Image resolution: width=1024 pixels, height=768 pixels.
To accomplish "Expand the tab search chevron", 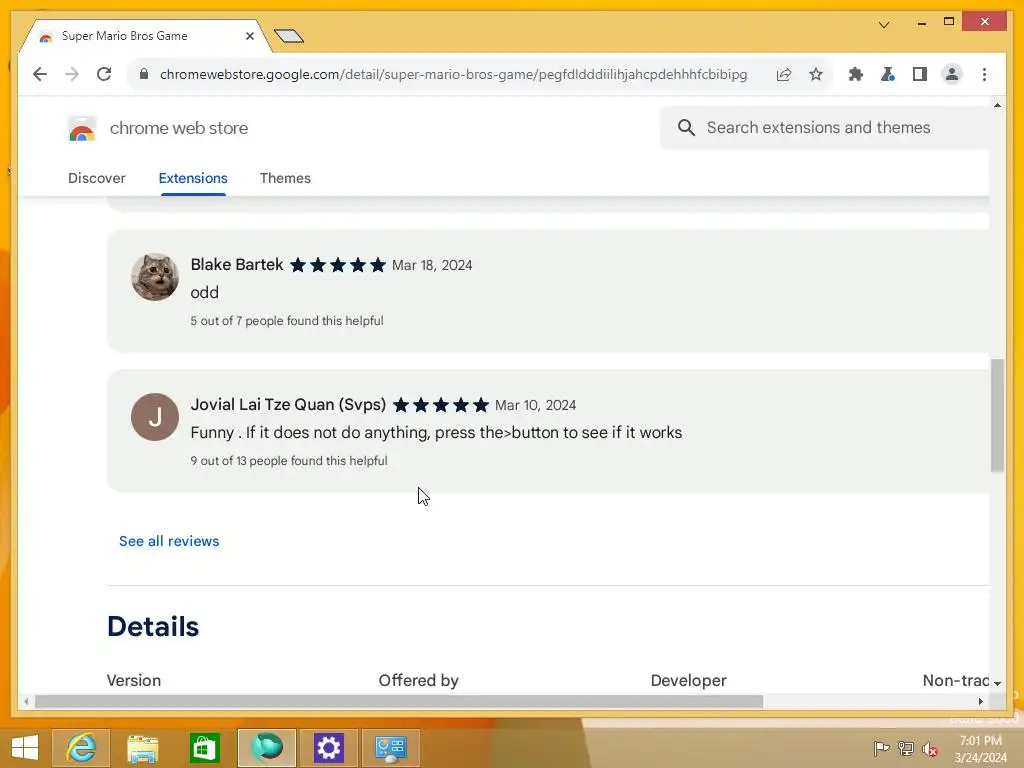I will [x=884, y=25].
